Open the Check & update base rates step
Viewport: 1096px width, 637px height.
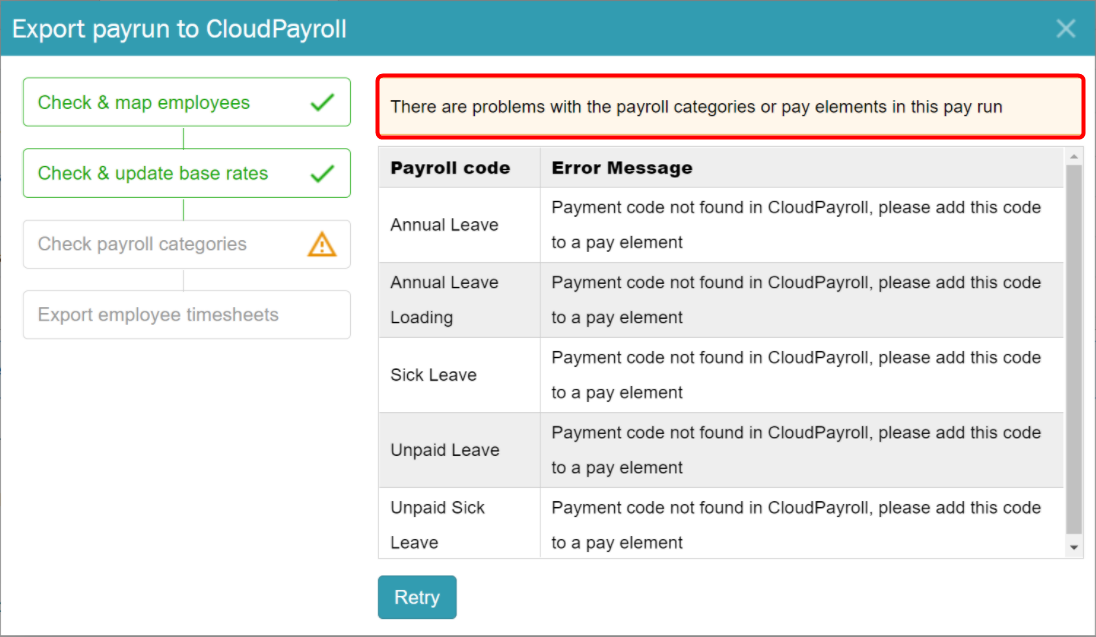[x=187, y=173]
